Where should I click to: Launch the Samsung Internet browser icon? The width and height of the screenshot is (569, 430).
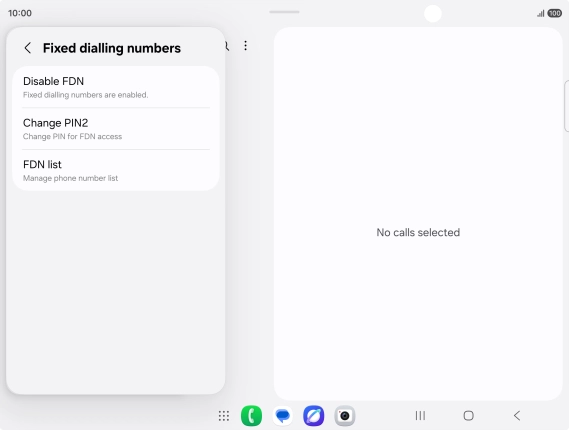click(314, 416)
